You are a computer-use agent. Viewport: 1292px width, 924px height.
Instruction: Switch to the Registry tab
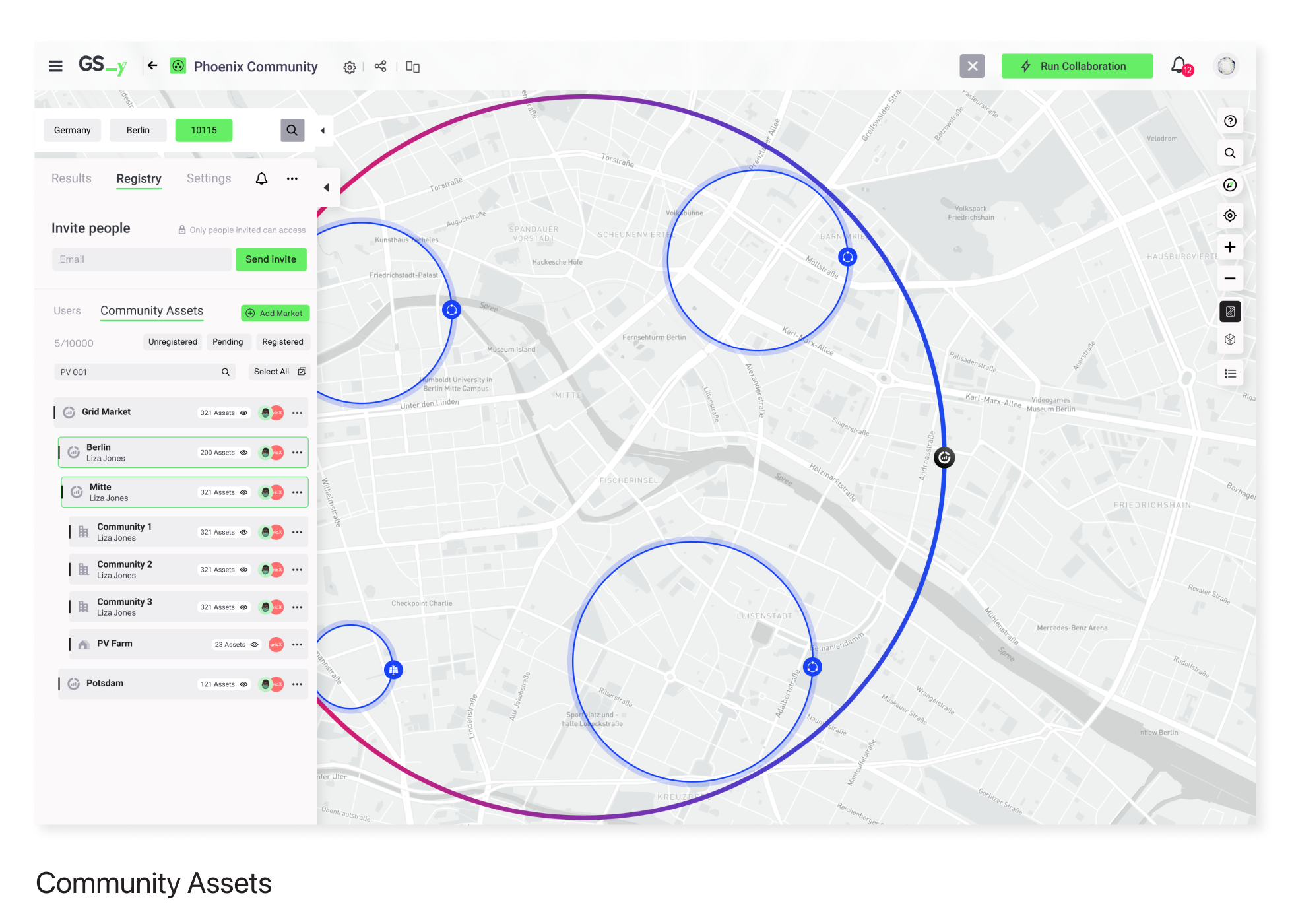(139, 179)
